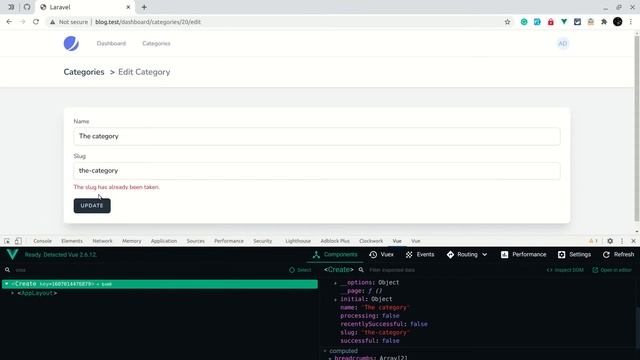The height and width of the screenshot is (360, 640).
Task: Click the page vertical scrollbar
Action: 637,129
